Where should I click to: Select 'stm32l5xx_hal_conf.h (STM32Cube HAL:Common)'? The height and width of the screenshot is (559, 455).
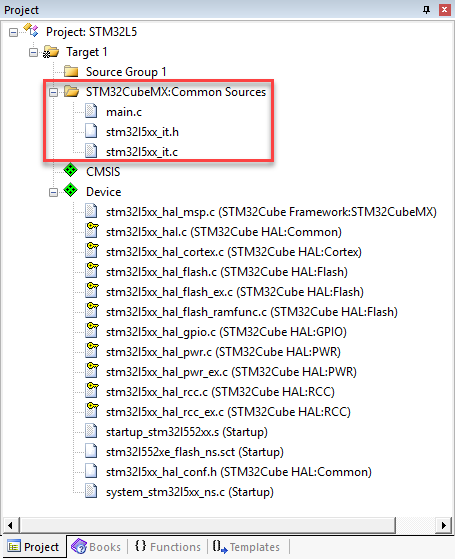point(239,472)
